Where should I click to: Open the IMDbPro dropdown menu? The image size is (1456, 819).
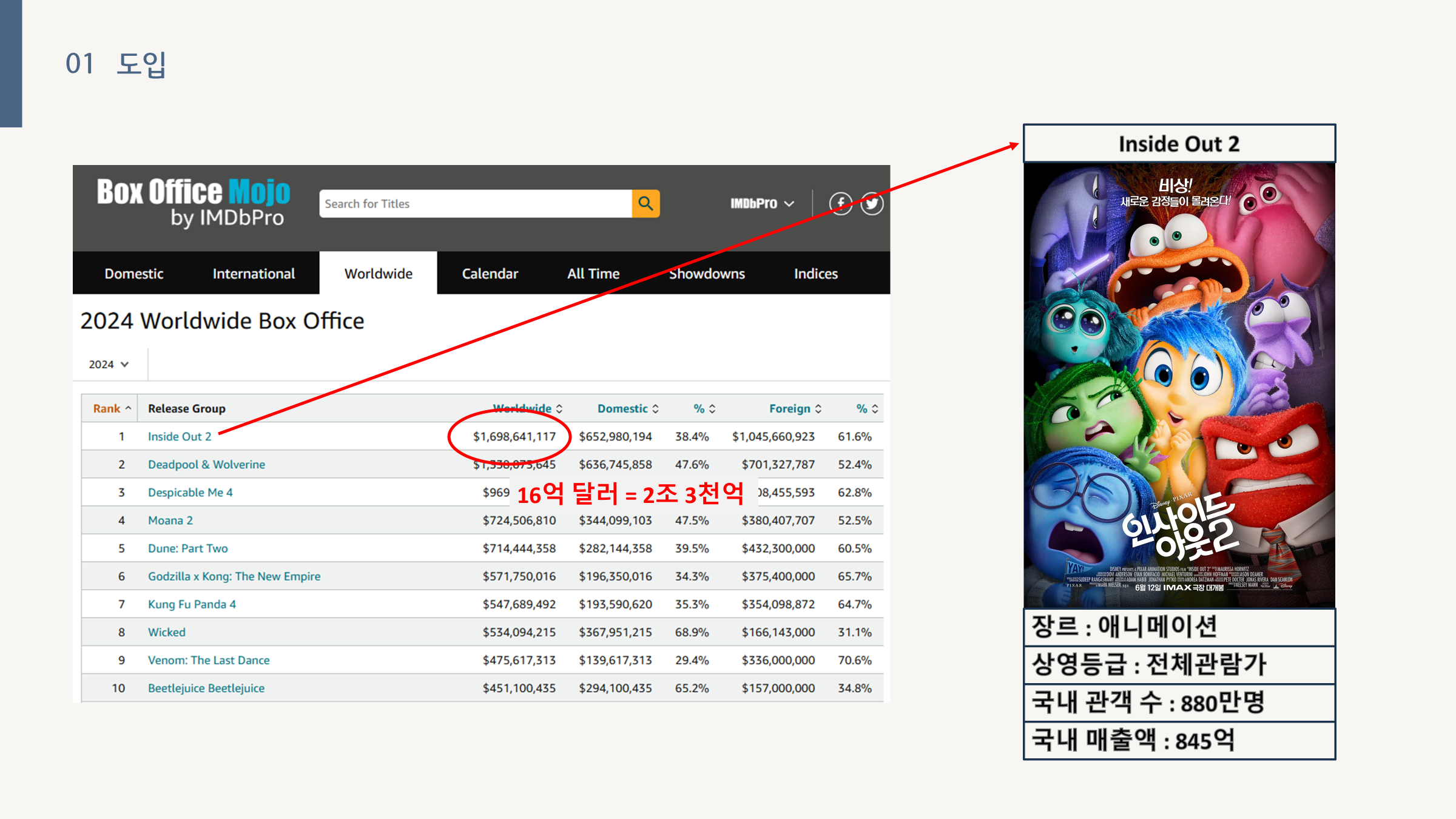762,204
